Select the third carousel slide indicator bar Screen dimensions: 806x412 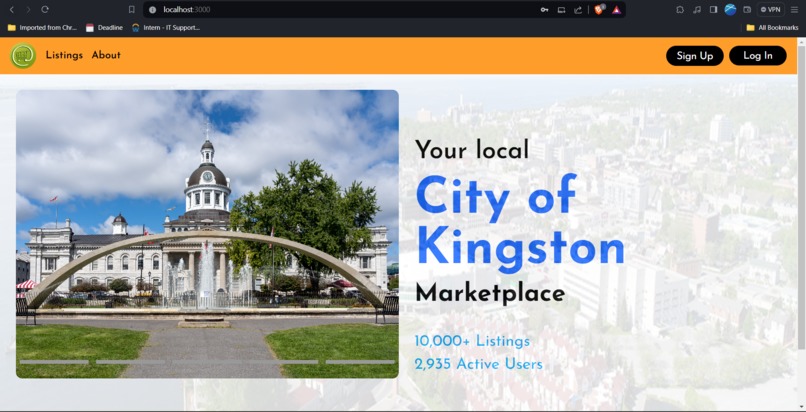[207, 362]
